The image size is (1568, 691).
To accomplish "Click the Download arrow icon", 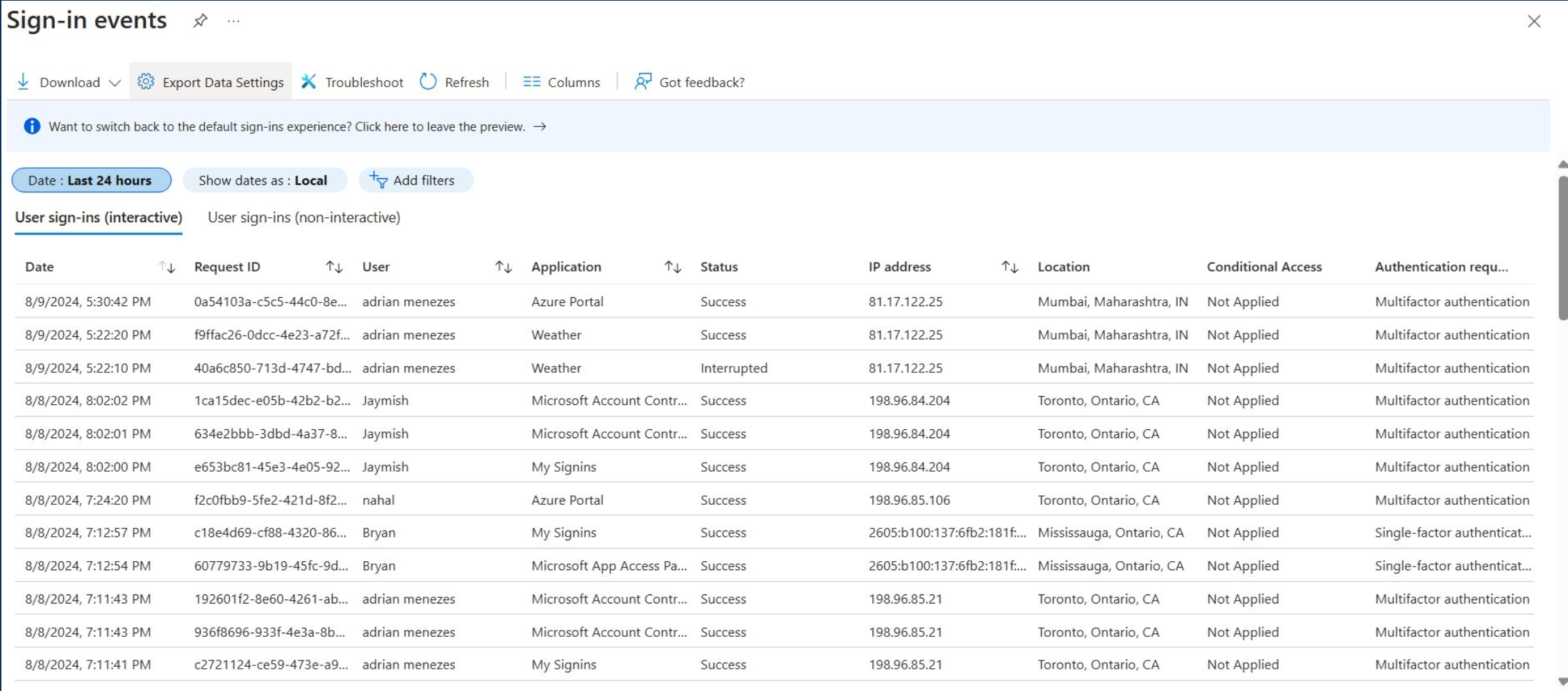I will 23,82.
